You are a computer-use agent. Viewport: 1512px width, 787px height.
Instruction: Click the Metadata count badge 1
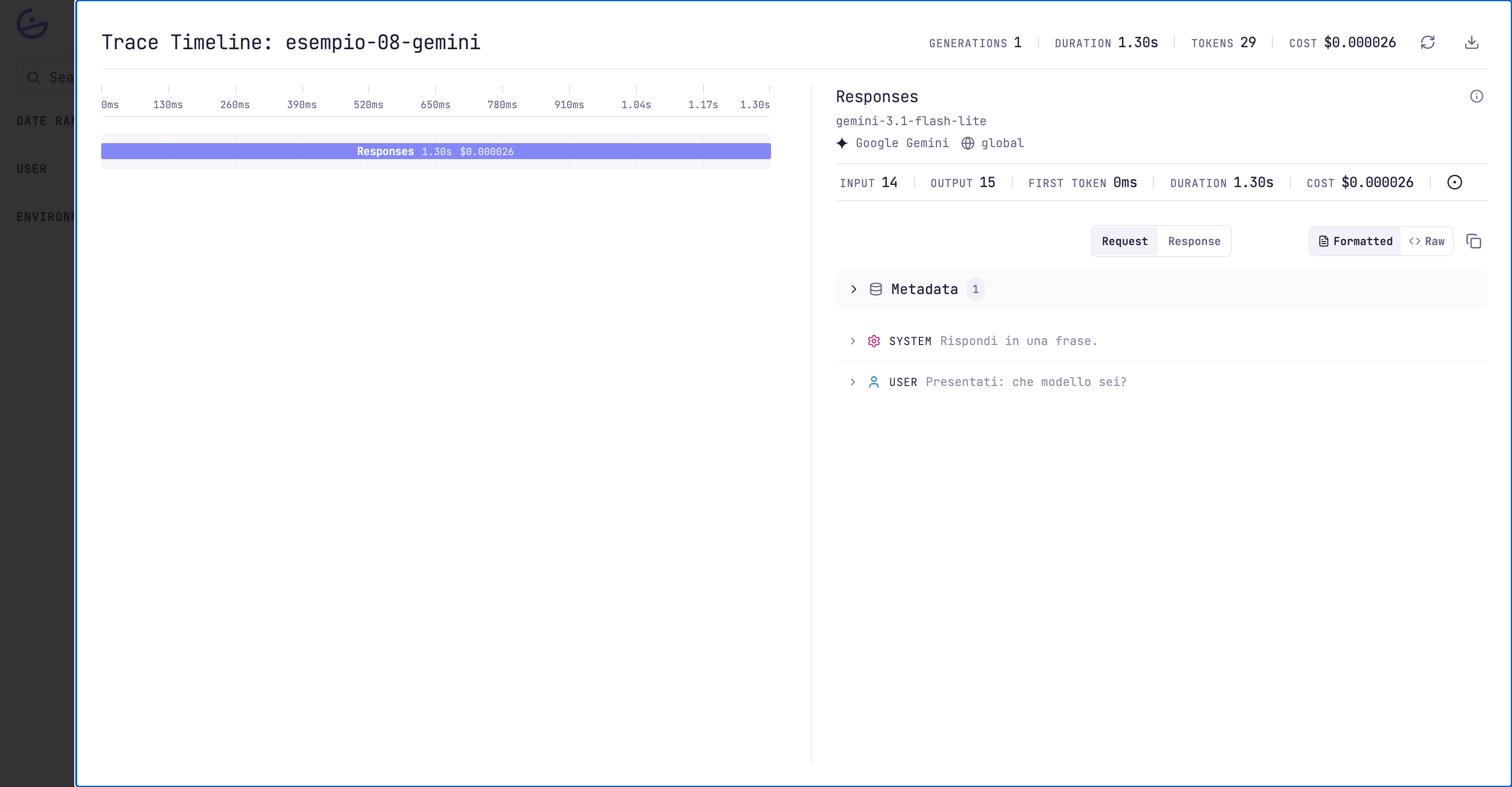[976, 289]
